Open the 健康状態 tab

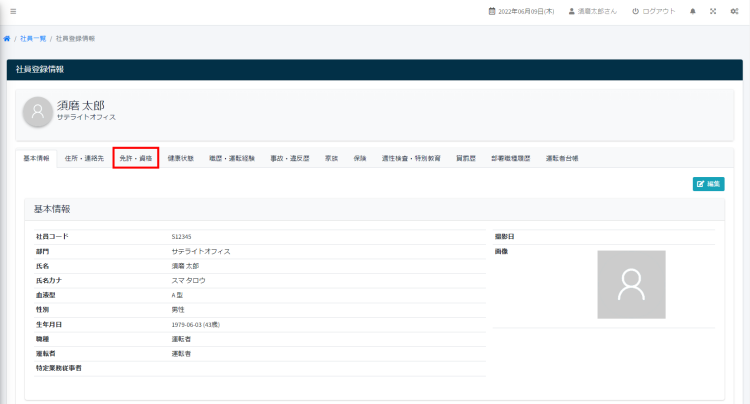pos(181,158)
